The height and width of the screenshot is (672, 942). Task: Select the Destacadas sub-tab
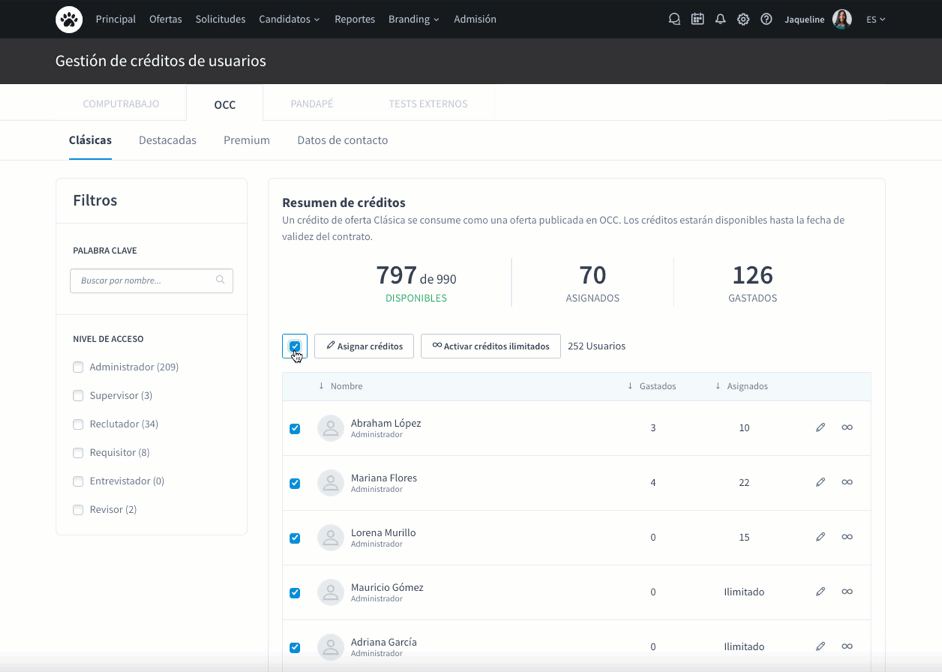pyautogui.click(x=167, y=140)
